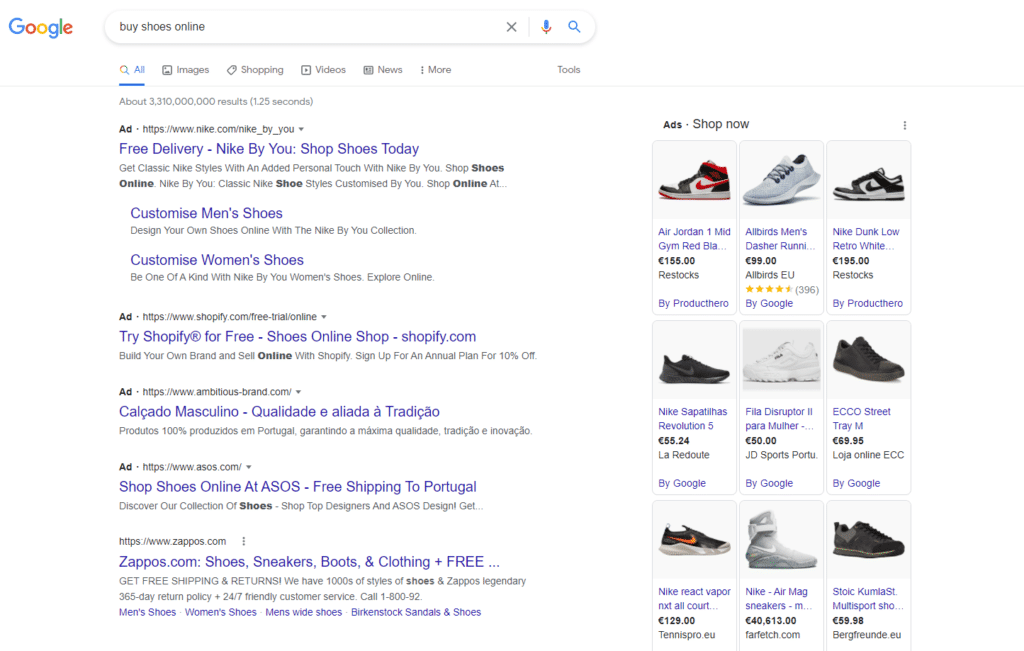This screenshot has height=651, width=1024.
Task: Expand the asos.com ad URL dropdown arrow
Action: 249,467
